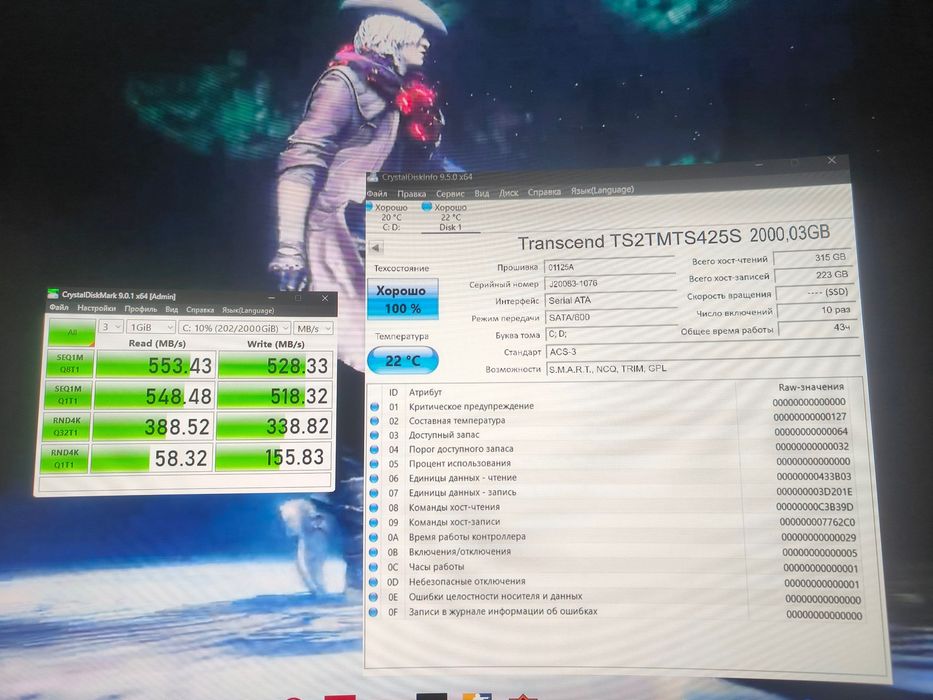Viewport: 933px width, 700px height.
Task: Click the CrystalDiskMark title bar app icon
Action: (x=53, y=295)
